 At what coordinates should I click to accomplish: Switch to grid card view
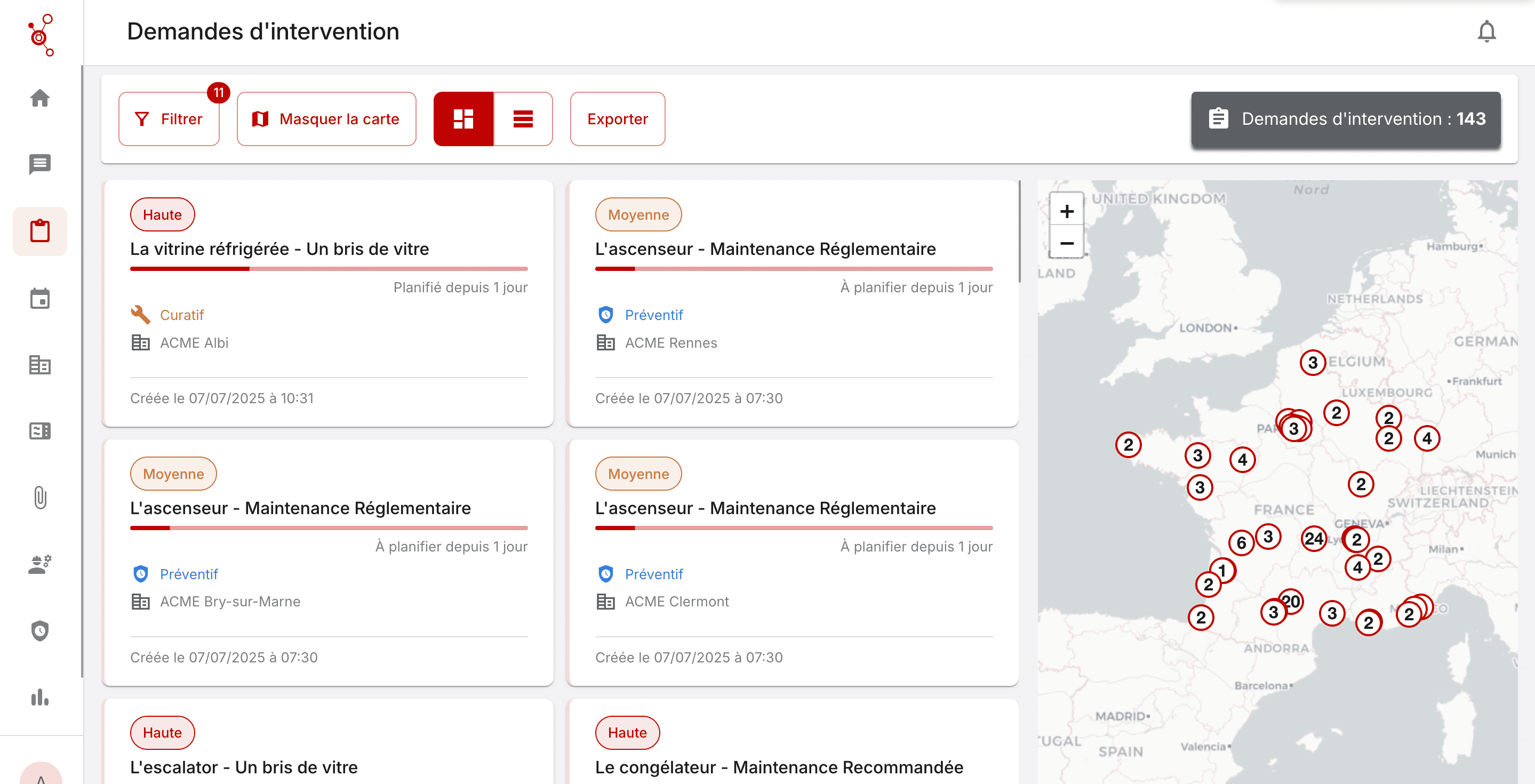coord(463,118)
